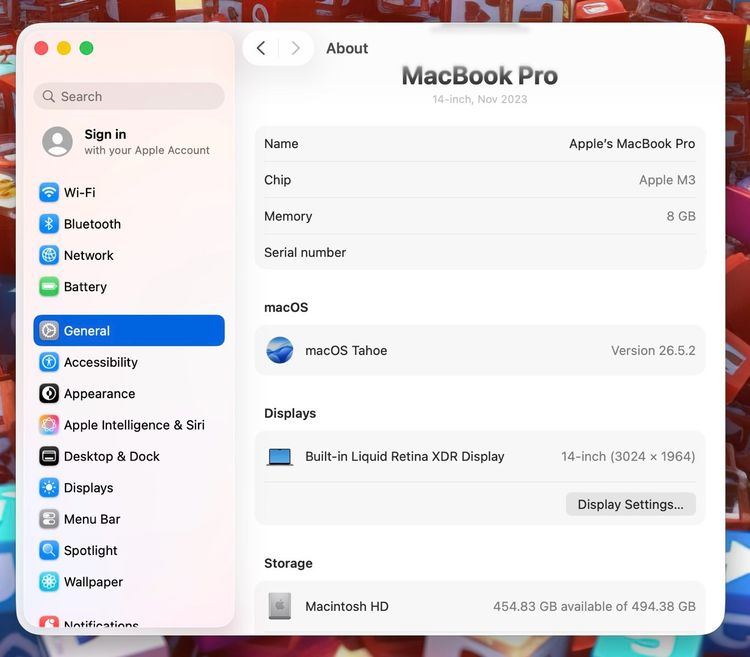The width and height of the screenshot is (750, 657).
Task: Close the window with red button
Action: pos(41,48)
